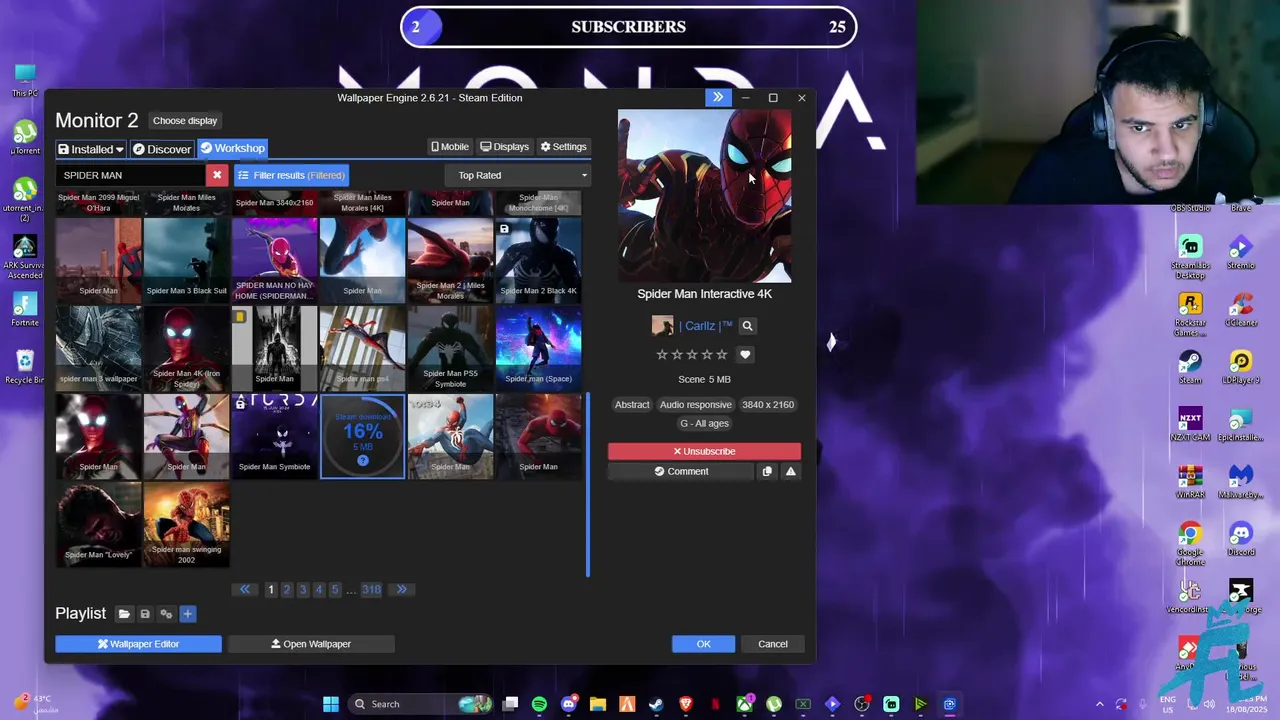Screen dimensions: 1280x720
Task: Open CCleaner desktop shortcut
Action: pyautogui.click(x=1240, y=309)
